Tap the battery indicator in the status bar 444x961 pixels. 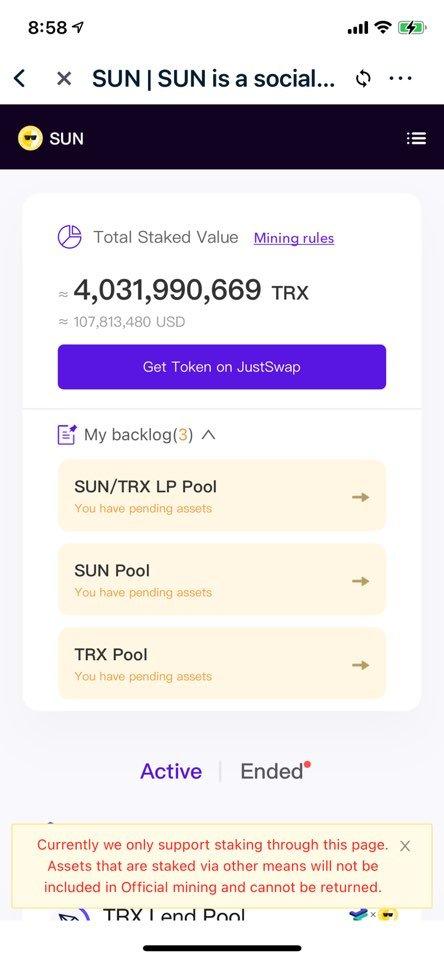(411, 27)
